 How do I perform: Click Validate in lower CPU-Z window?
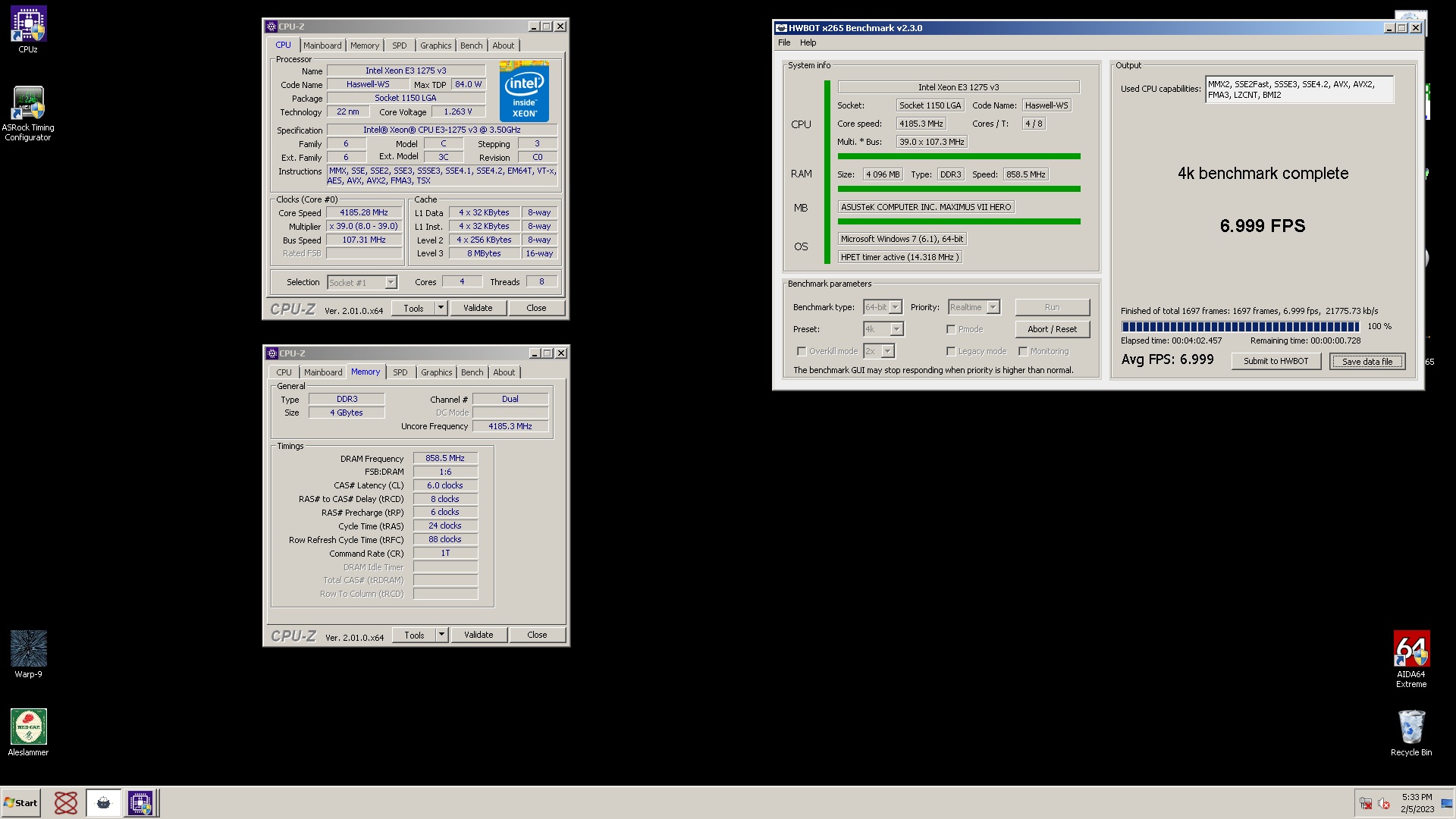coord(479,635)
